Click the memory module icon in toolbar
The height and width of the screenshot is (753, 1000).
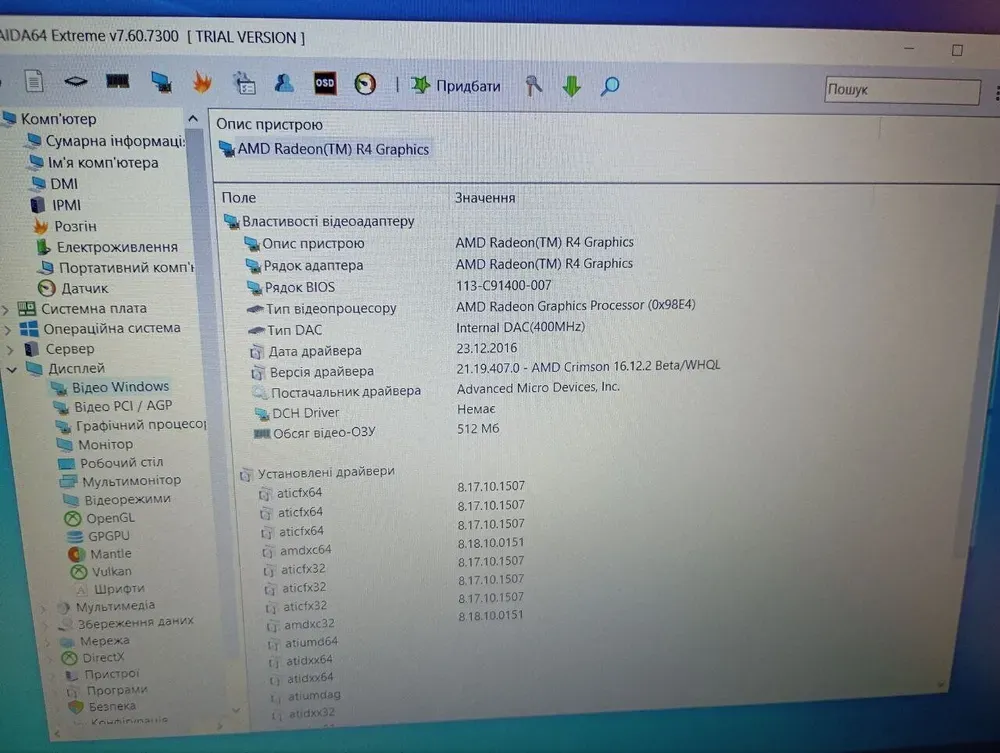click(x=118, y=82)
